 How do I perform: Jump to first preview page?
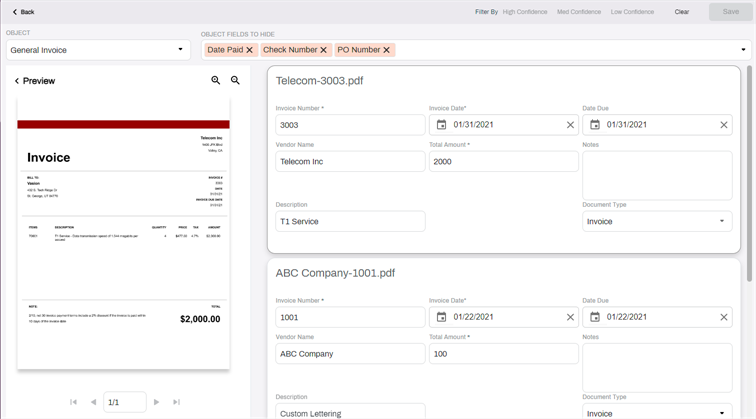(73, 402)
